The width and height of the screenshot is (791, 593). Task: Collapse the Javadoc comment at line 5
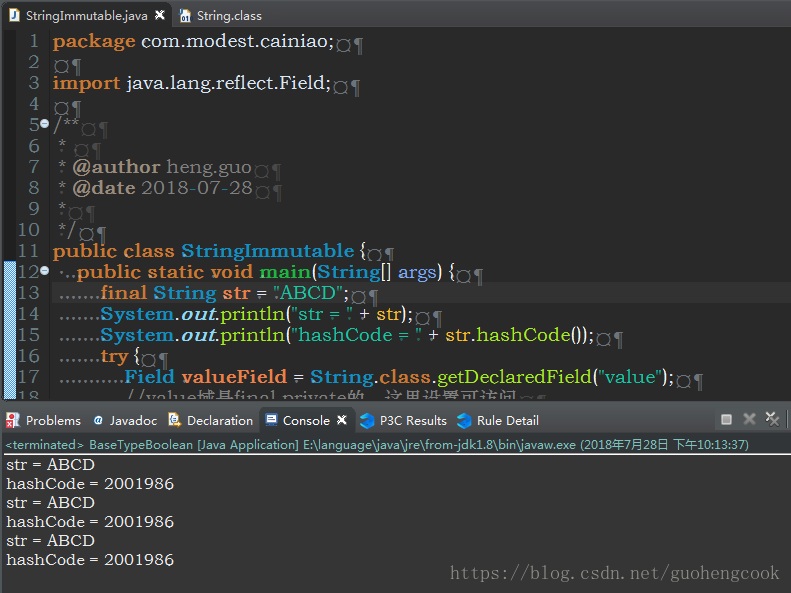tap(44, 124)
